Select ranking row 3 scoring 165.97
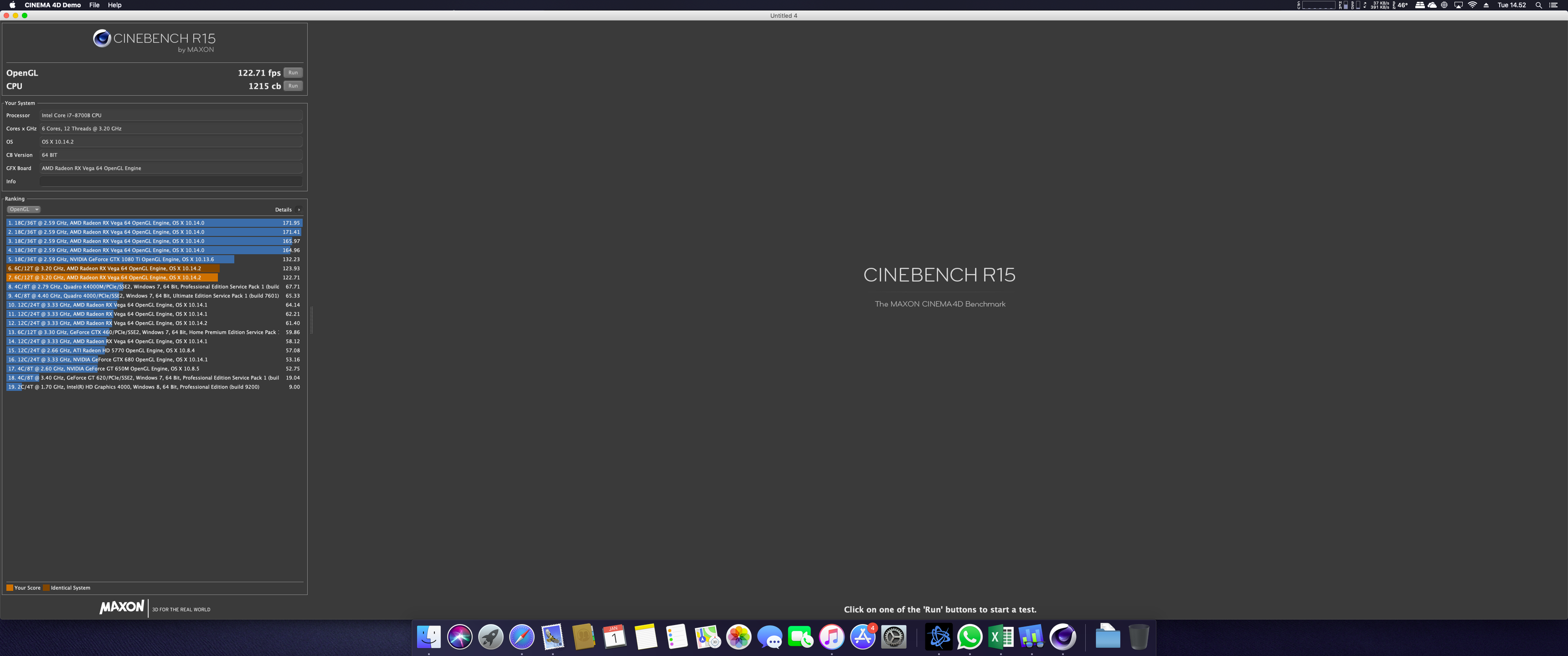1568x656 pixels. click(x=154, y=241)
